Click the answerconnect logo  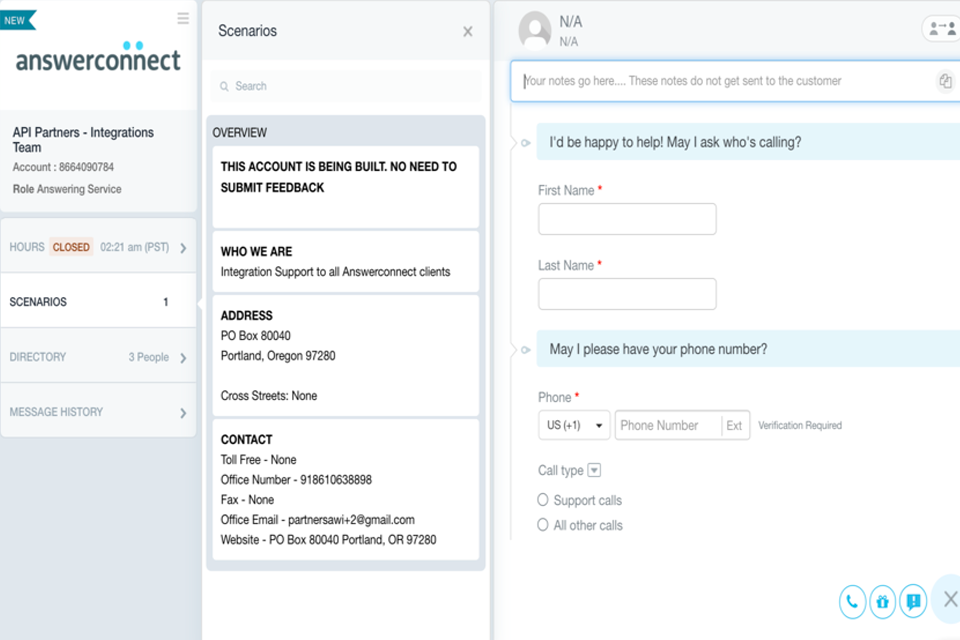tap(98, 57)
